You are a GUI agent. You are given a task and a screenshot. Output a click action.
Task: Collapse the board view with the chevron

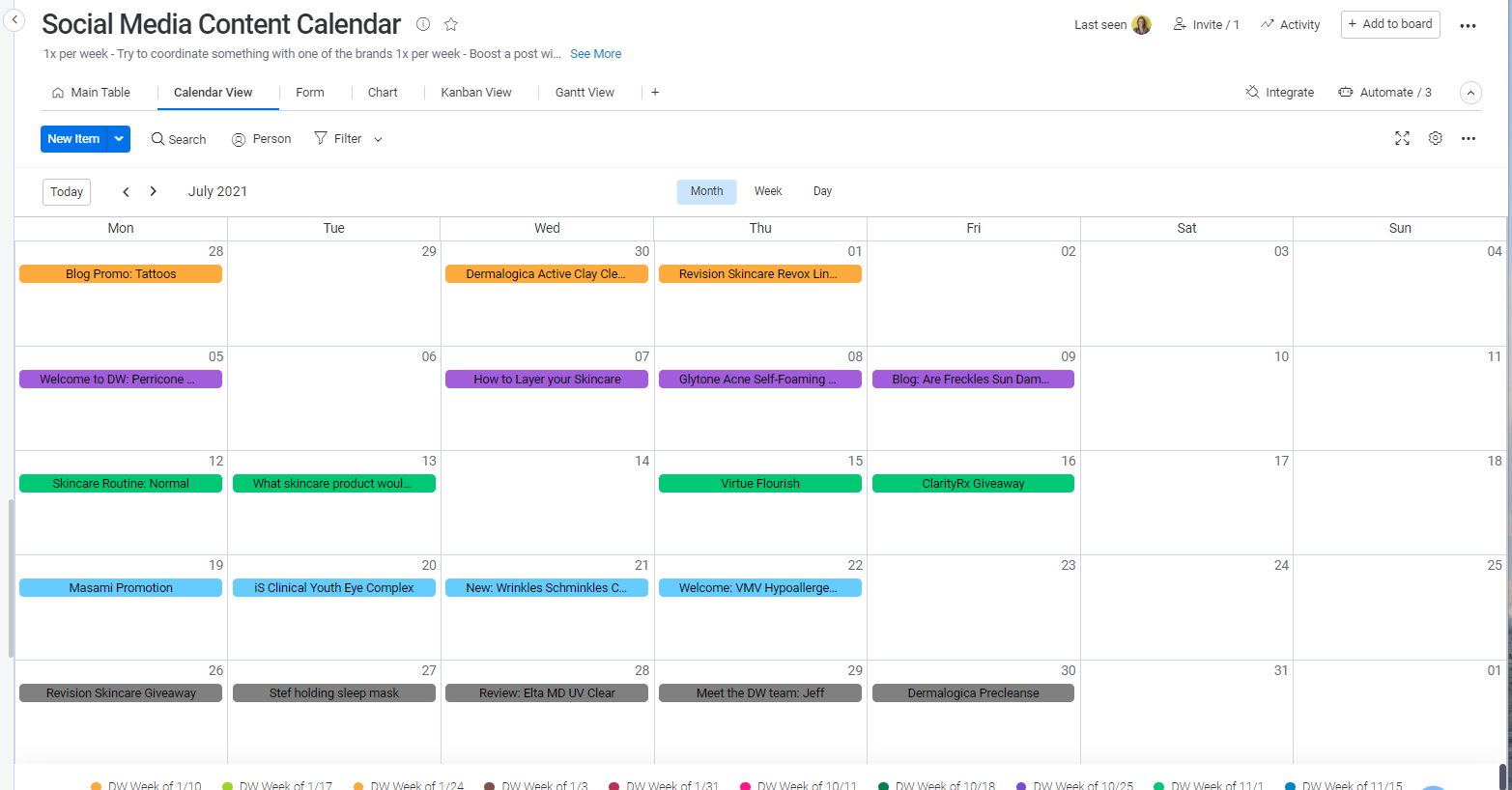click(1469, 92)
